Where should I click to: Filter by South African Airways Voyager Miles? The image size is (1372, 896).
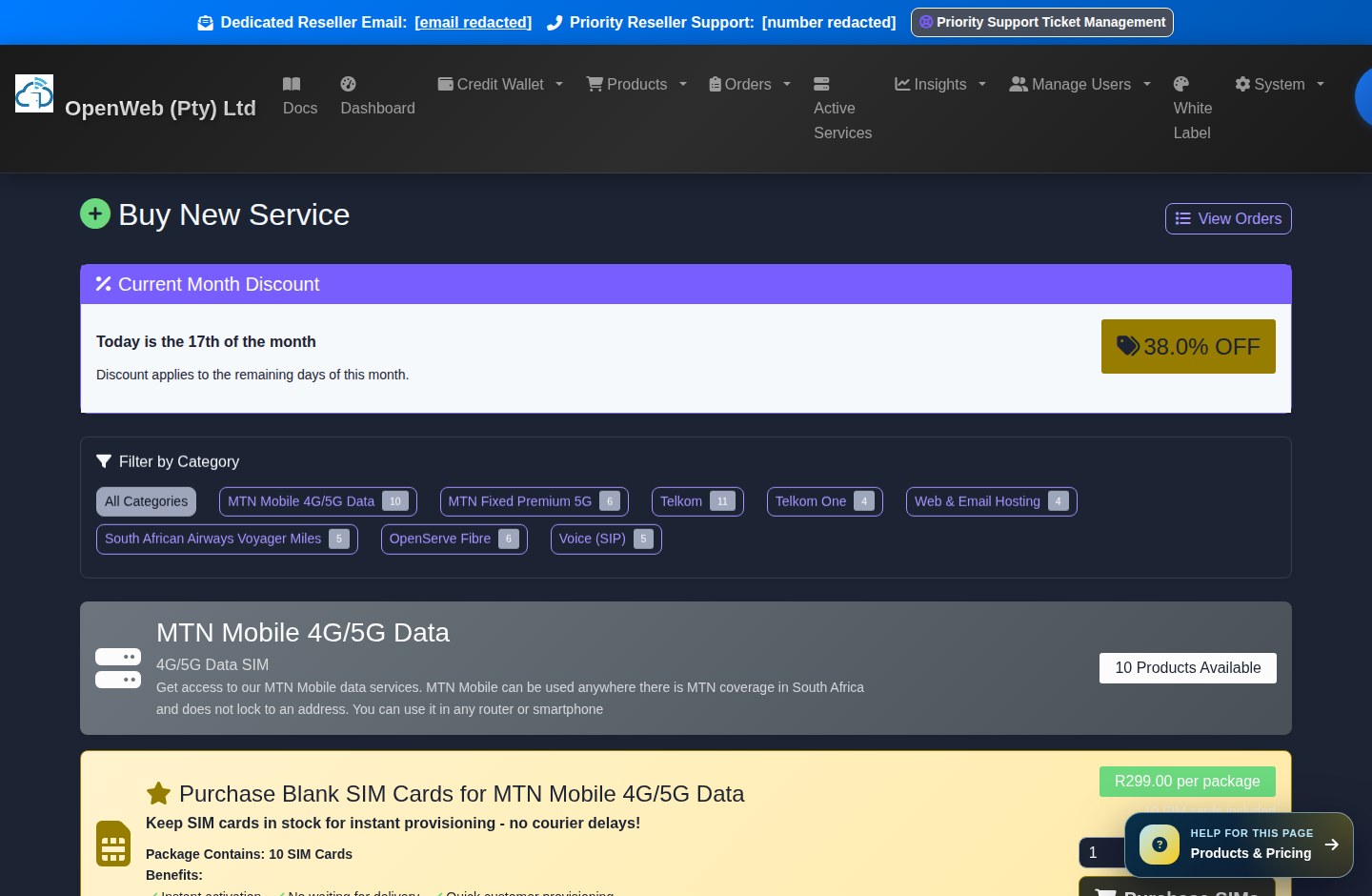227,539
